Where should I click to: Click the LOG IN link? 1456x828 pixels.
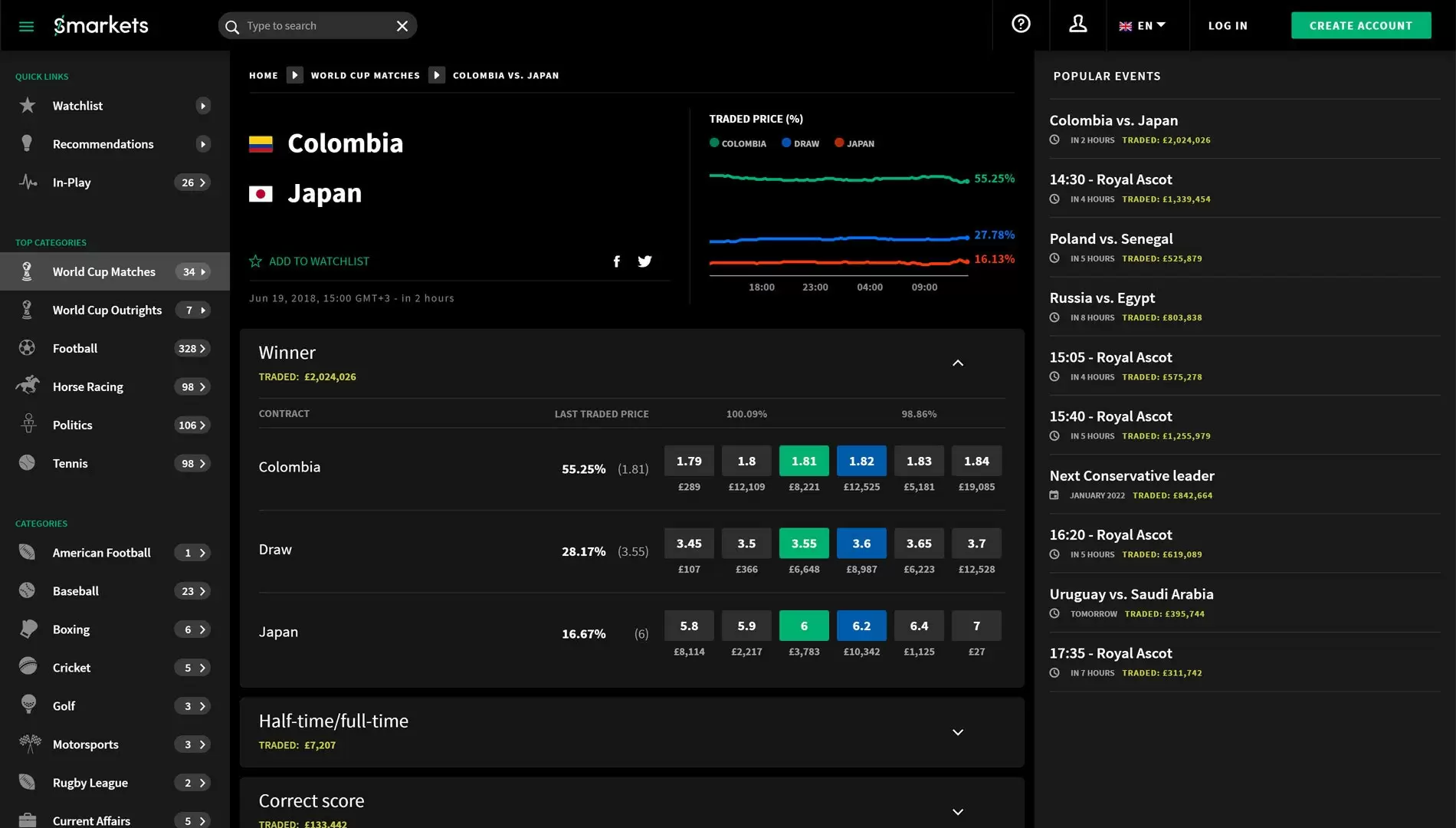click(x=1228, y=25)
